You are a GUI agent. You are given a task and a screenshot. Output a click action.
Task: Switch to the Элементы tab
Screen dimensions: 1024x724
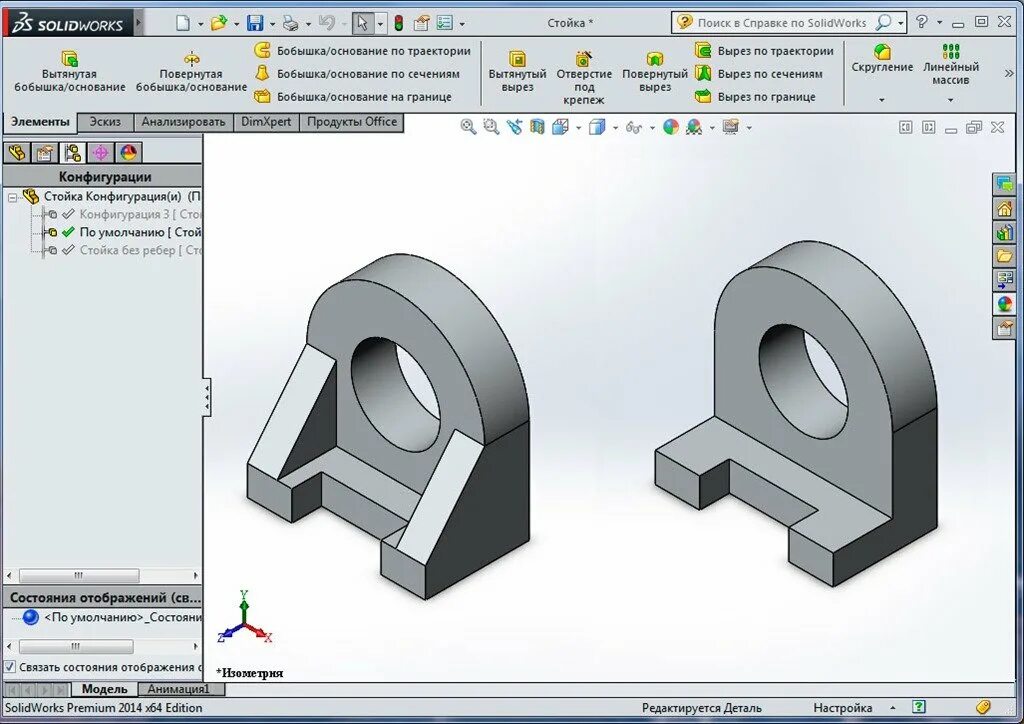[40, 122]
